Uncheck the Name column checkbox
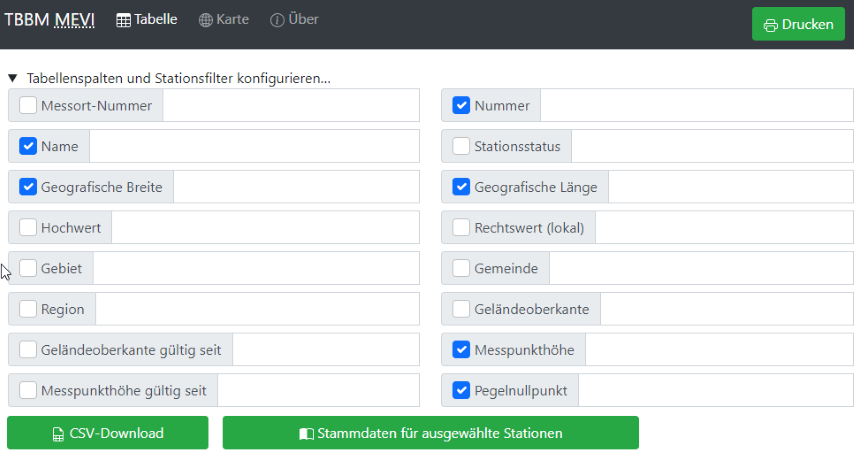The height and width of the screenshot is (454, 854). coord(28,146)
